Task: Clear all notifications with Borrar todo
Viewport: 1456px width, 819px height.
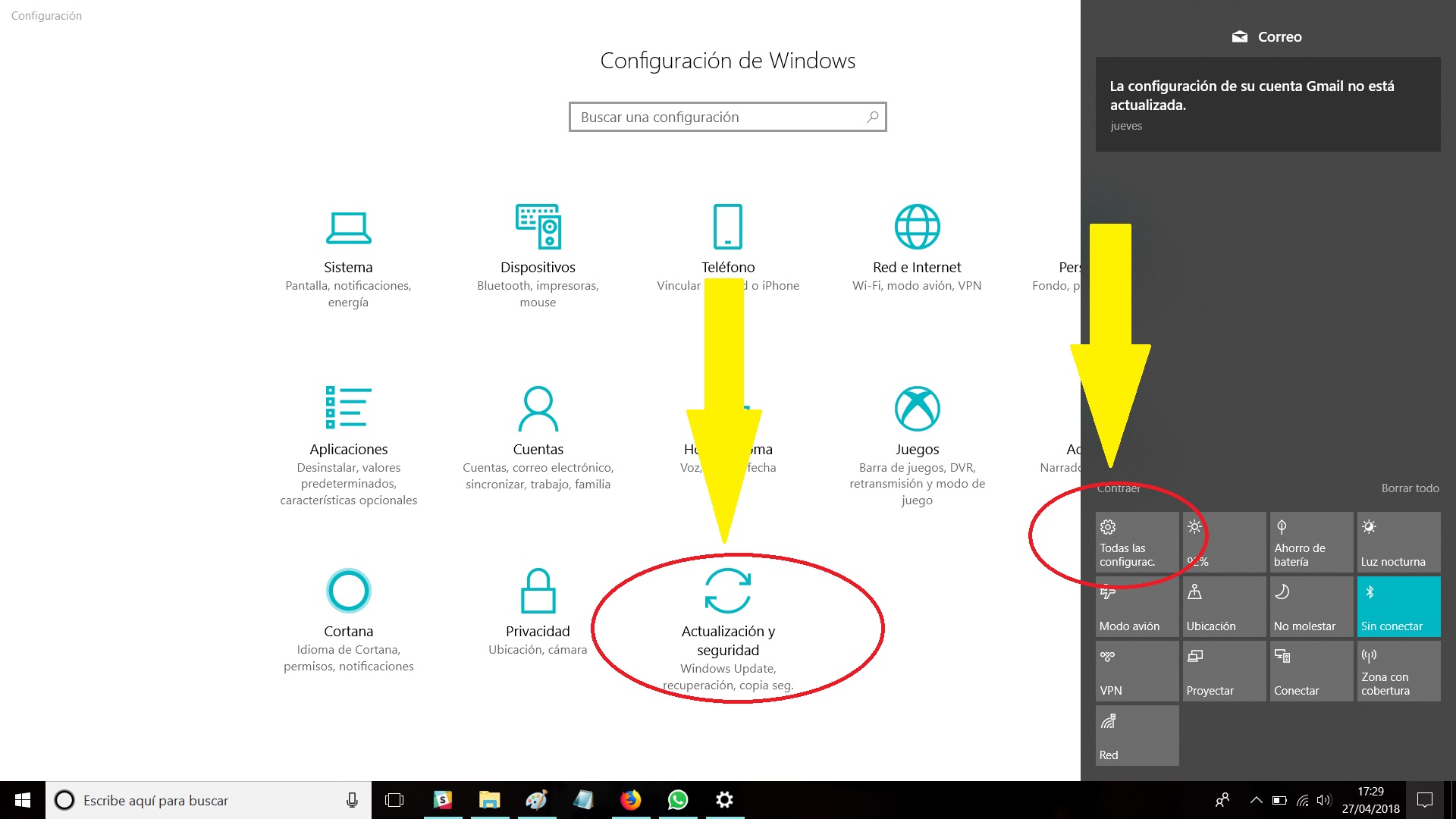Action: coord(1410,488)
